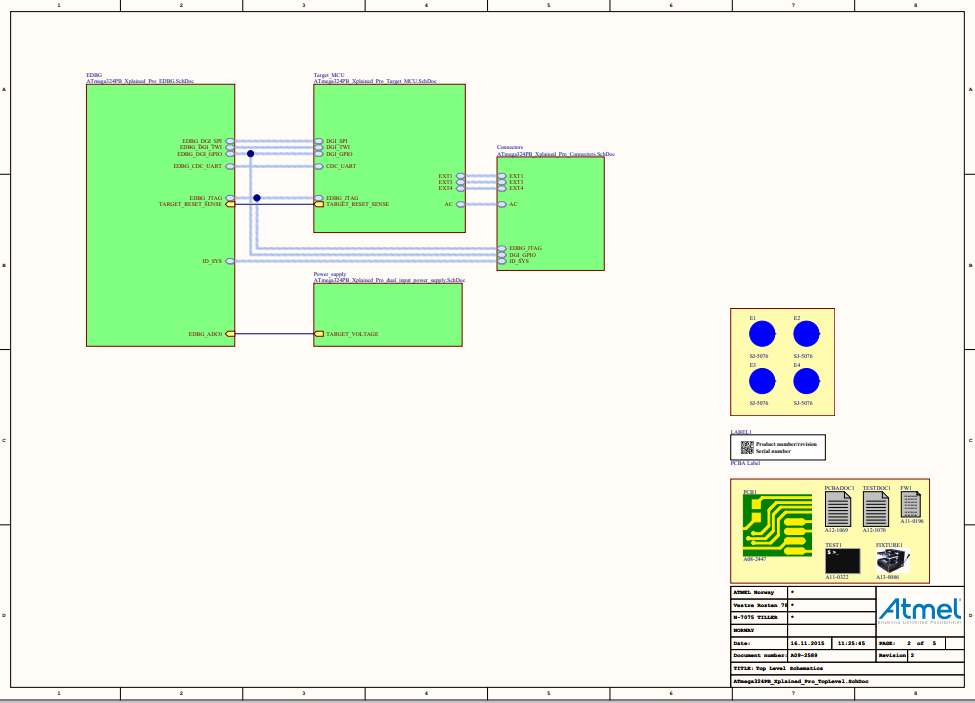Select the EDBG sheet filename ATmega324PB_Xplained_Pro_EDBG.SchDoc

pyautogui.click(x=140, y=81)
